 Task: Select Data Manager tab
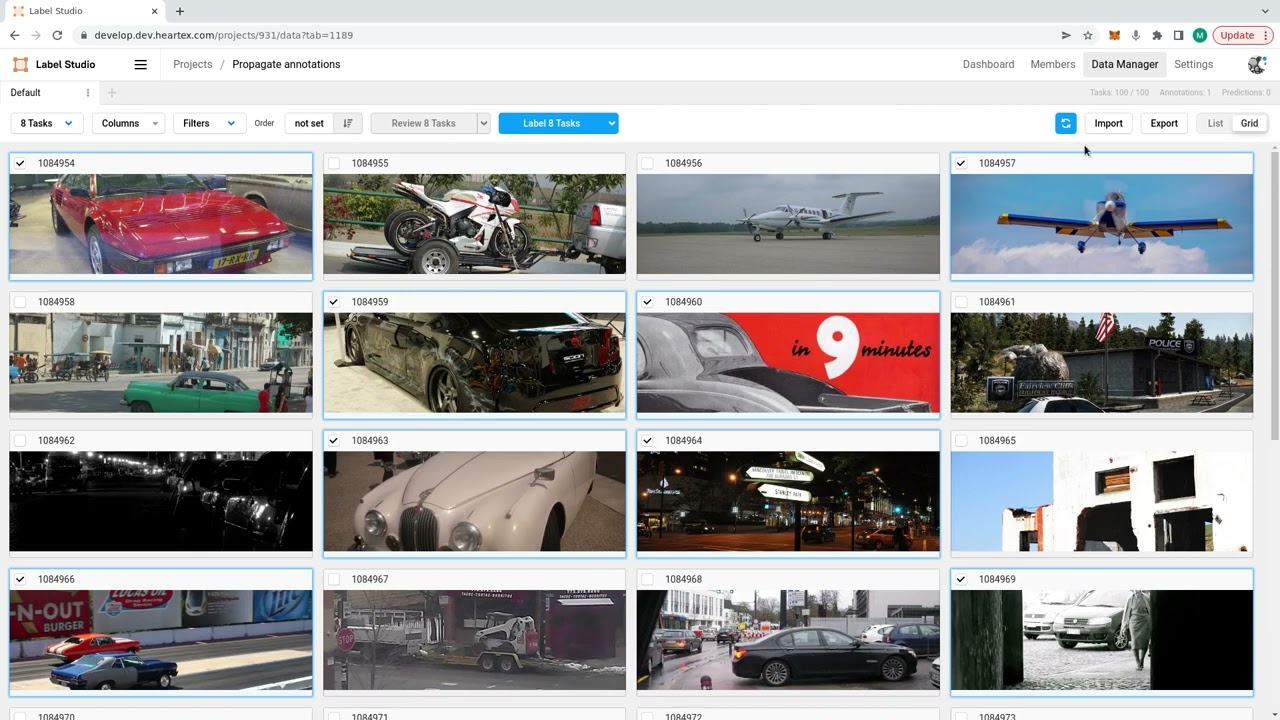point(1125,64)
